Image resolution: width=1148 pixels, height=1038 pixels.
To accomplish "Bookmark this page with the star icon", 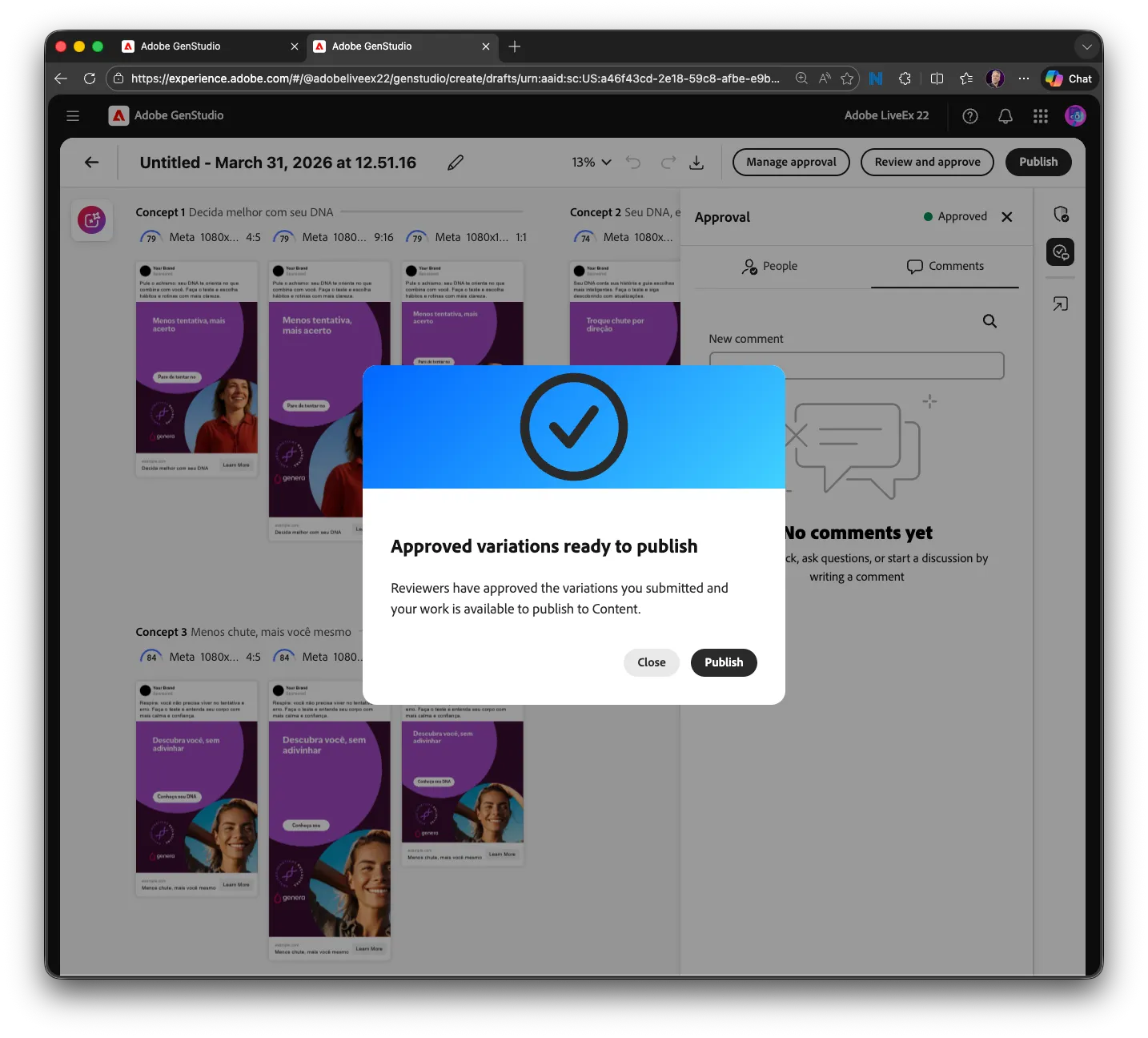I will pos(847,78).
